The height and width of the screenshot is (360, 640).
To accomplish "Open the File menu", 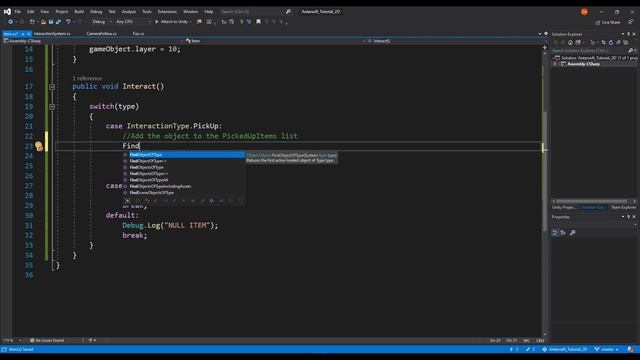I will [18, 11].
